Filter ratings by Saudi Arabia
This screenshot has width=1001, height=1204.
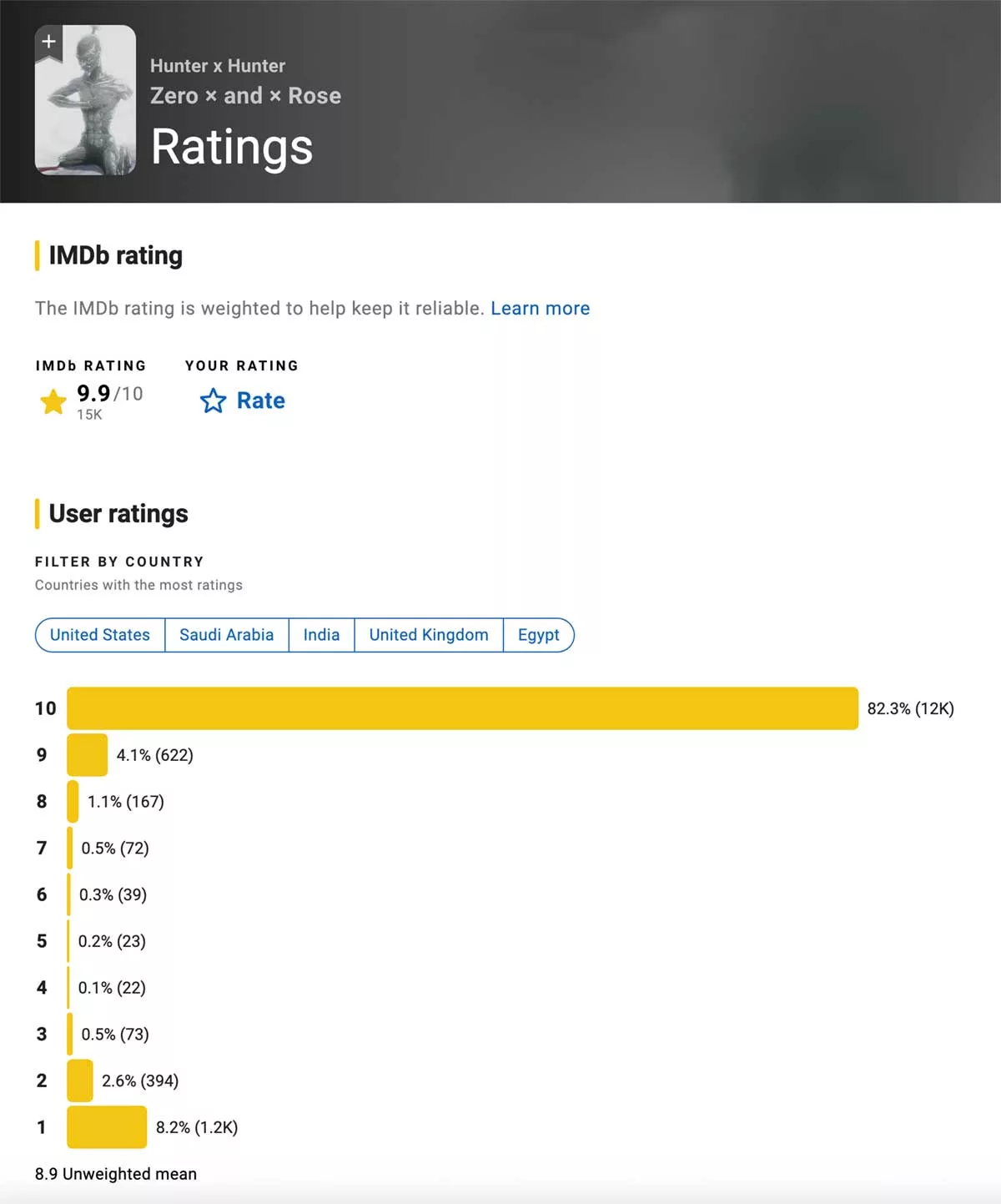[x=226, y=635]
